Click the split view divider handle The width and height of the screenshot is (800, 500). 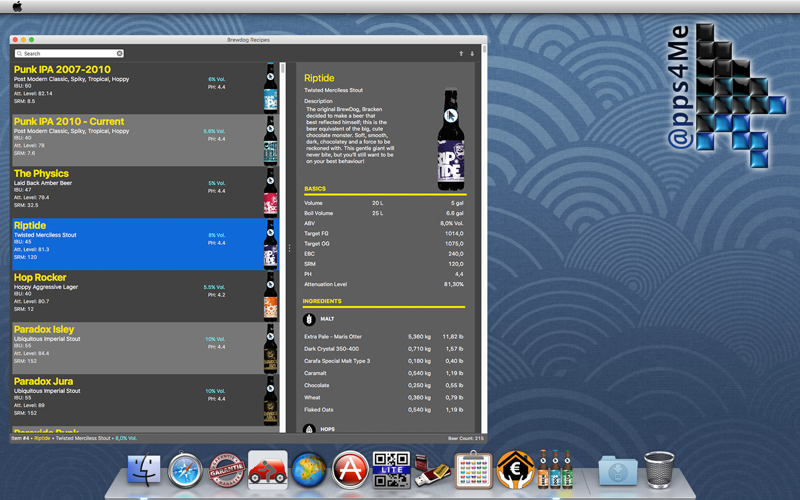tap(289, 248)
